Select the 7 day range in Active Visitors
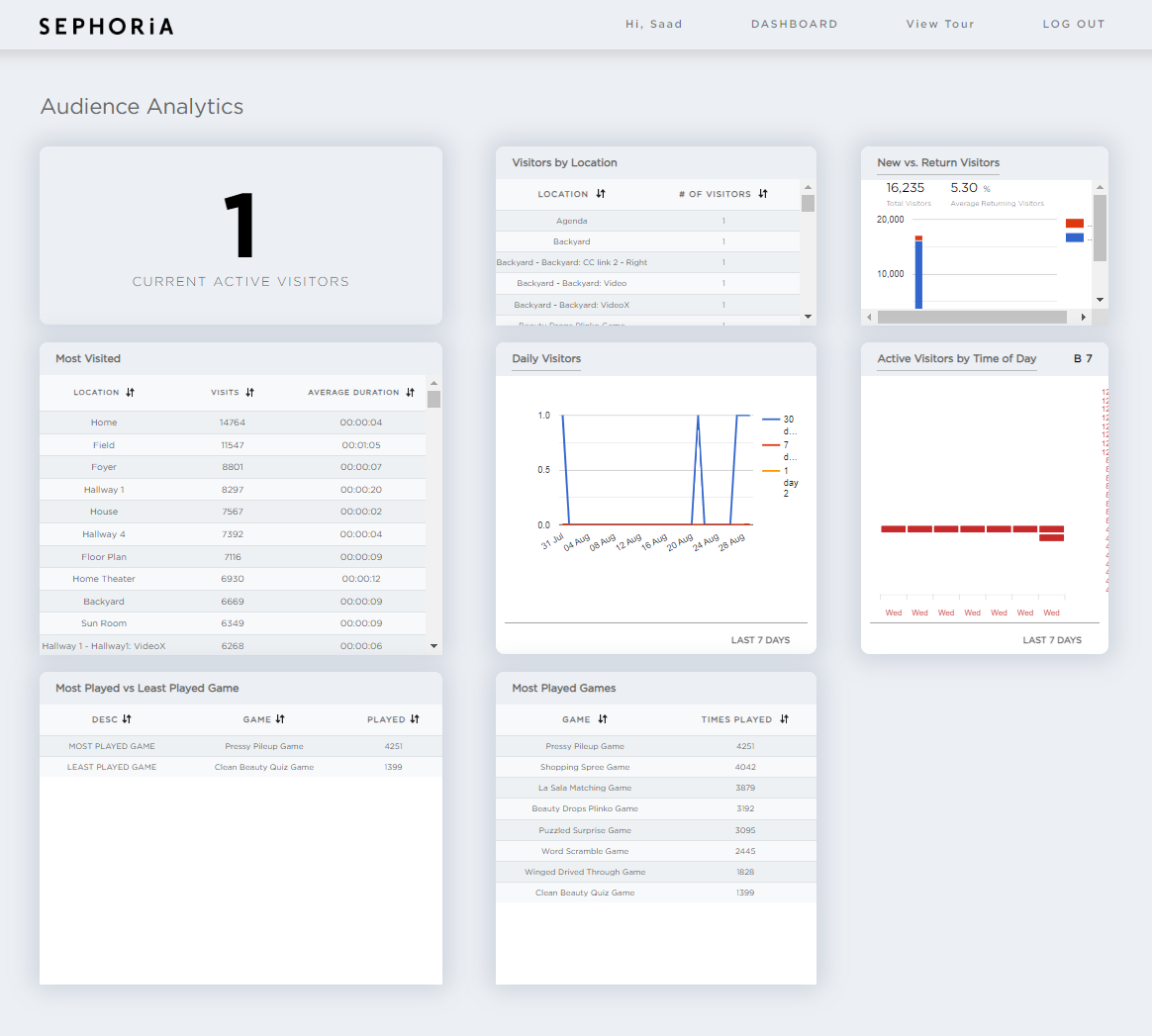The height and width of the screenshot is (1036, 1152). [1089, 358]
